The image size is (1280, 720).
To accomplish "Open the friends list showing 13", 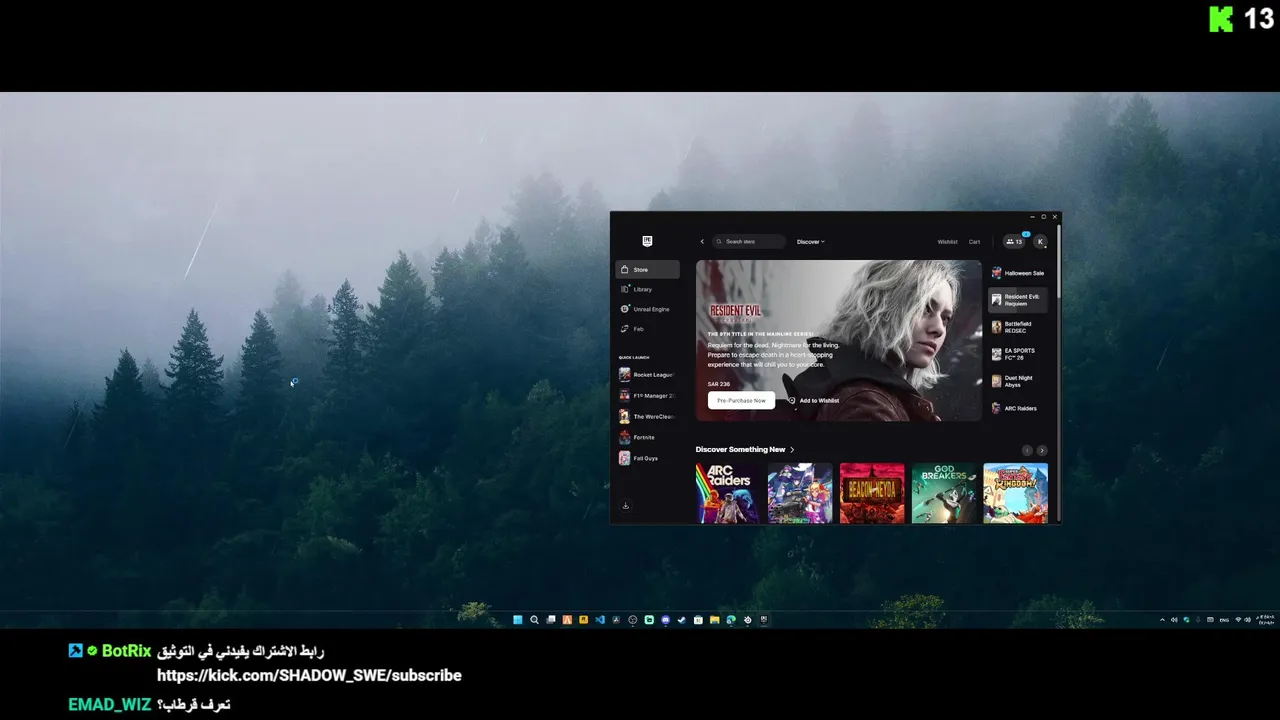I will click(x=1014, y=241).
